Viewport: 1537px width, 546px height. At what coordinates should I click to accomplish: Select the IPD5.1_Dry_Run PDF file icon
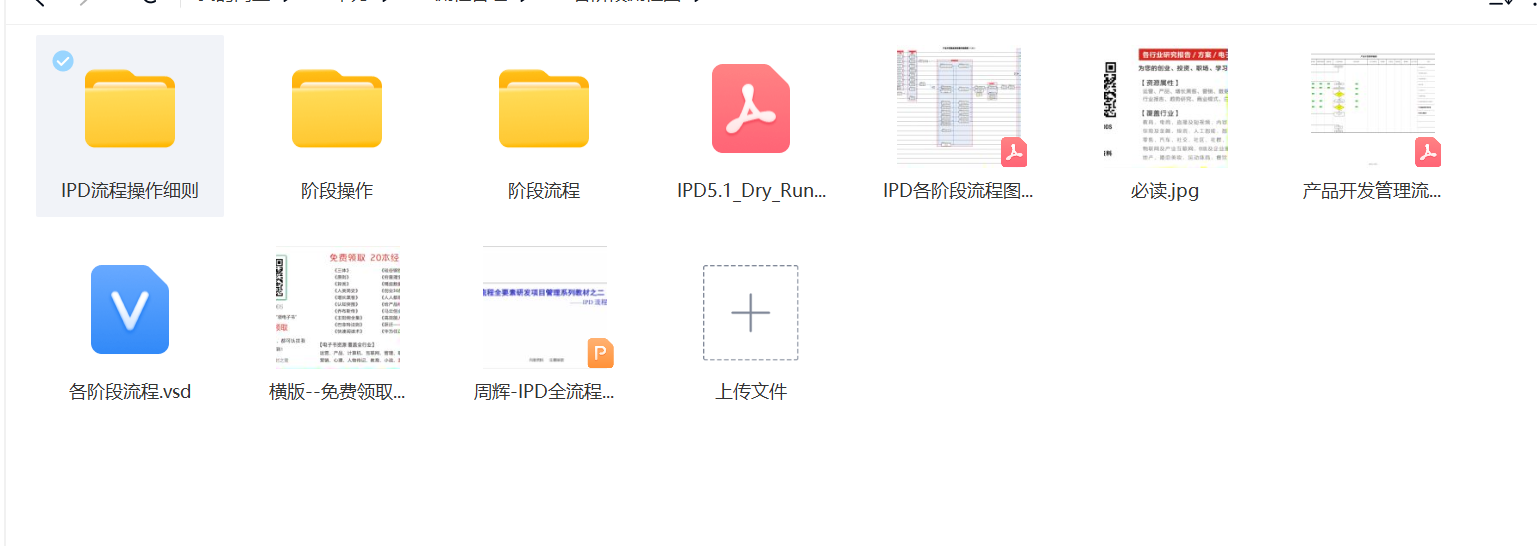pos(751,108)
